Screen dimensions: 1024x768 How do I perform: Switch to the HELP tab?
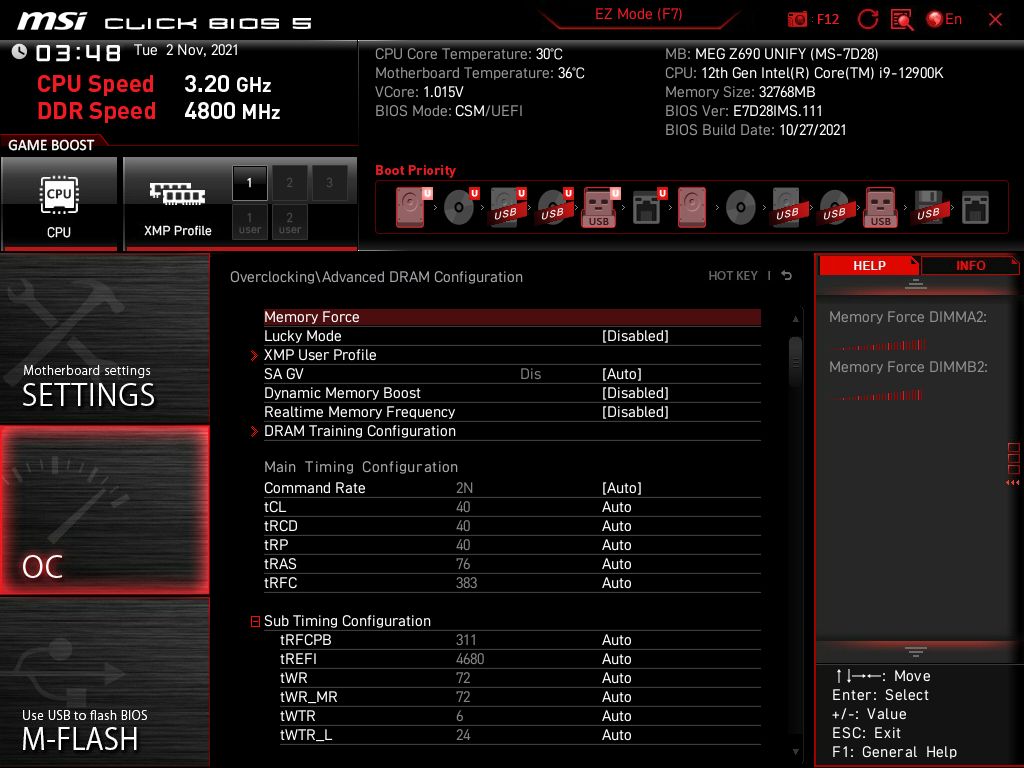point(869,265)
